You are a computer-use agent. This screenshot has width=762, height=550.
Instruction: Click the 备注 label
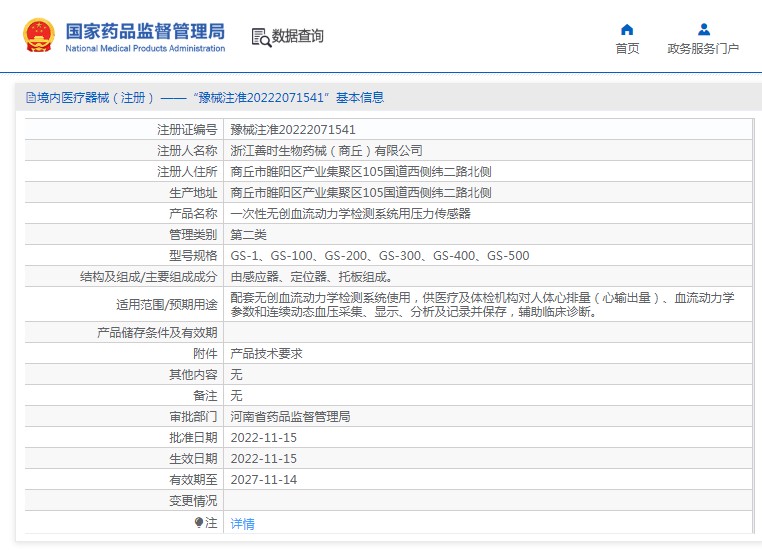tap(205, 395)
